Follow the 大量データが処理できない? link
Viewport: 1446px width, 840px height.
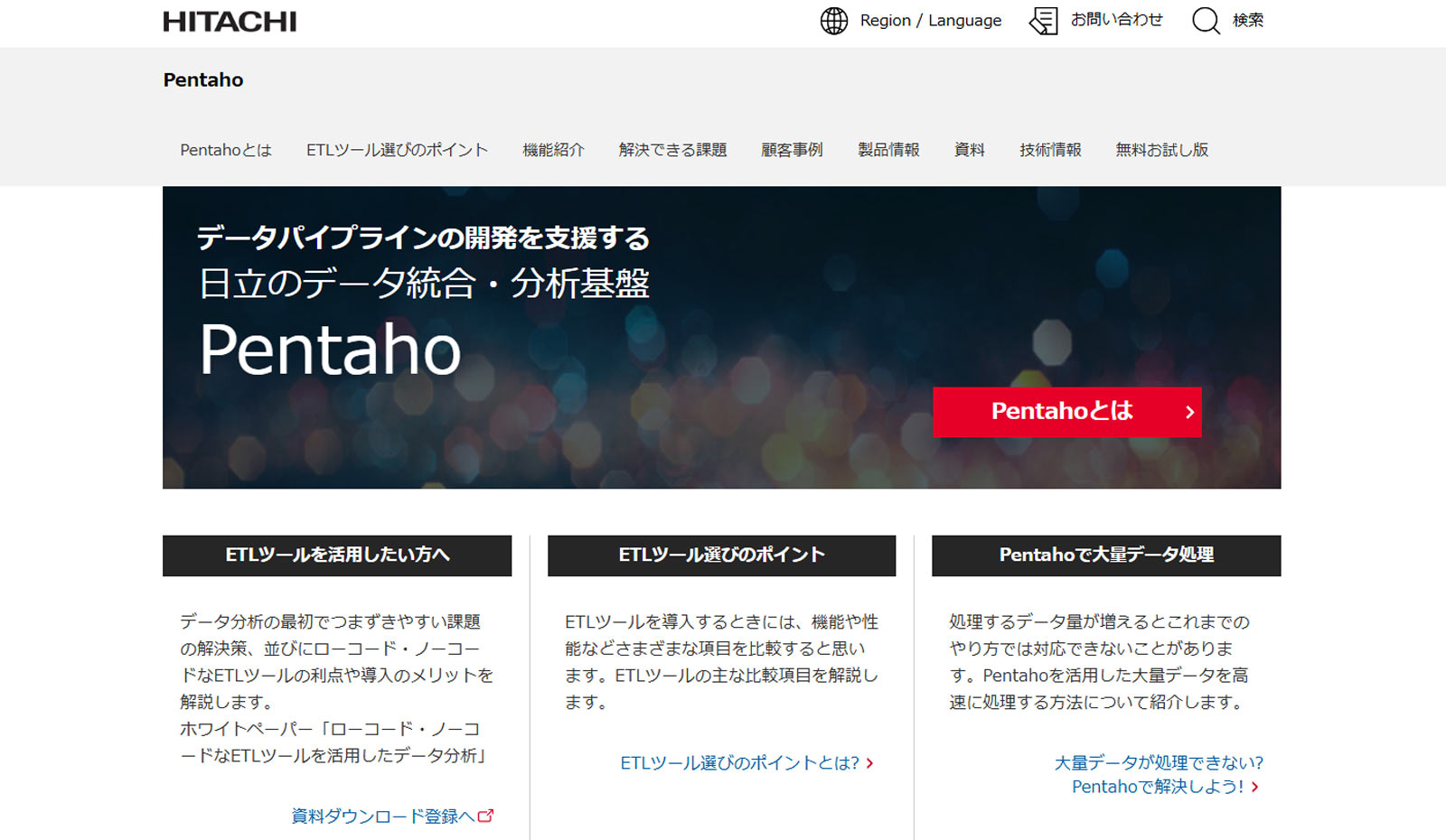click(x=1159, y=763)
